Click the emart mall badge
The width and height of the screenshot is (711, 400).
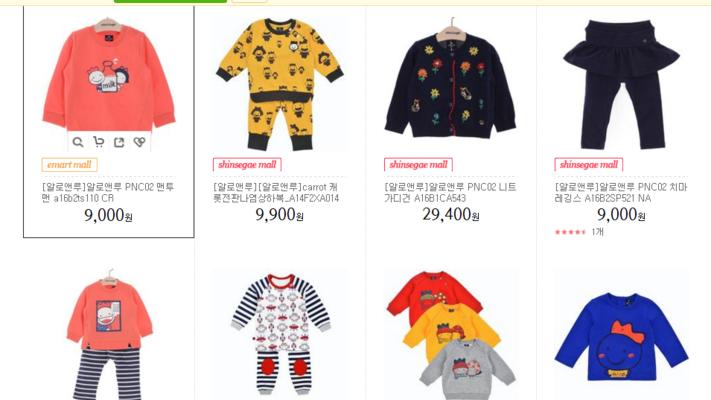69,165
